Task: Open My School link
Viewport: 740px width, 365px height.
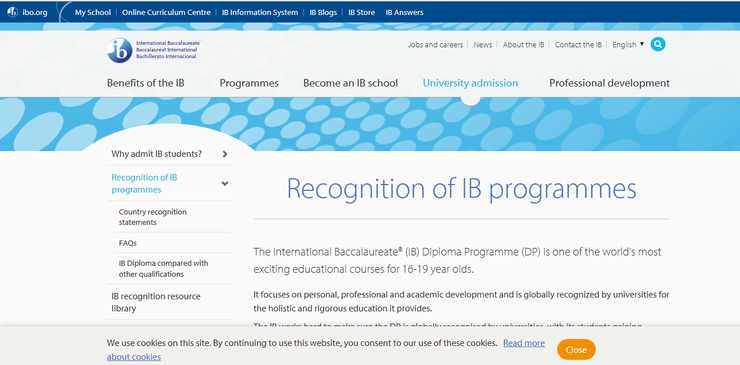Action: pyautogui.click(x=92, y=12)
